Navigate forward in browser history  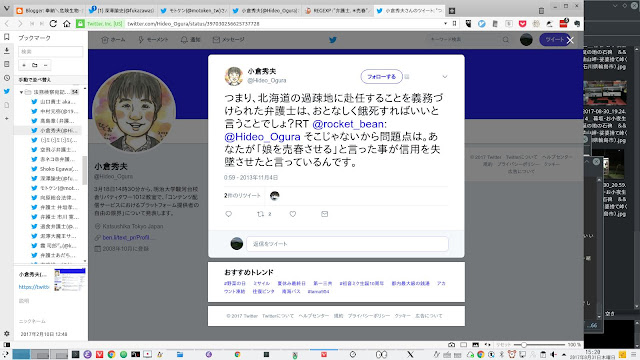point(20,24)
